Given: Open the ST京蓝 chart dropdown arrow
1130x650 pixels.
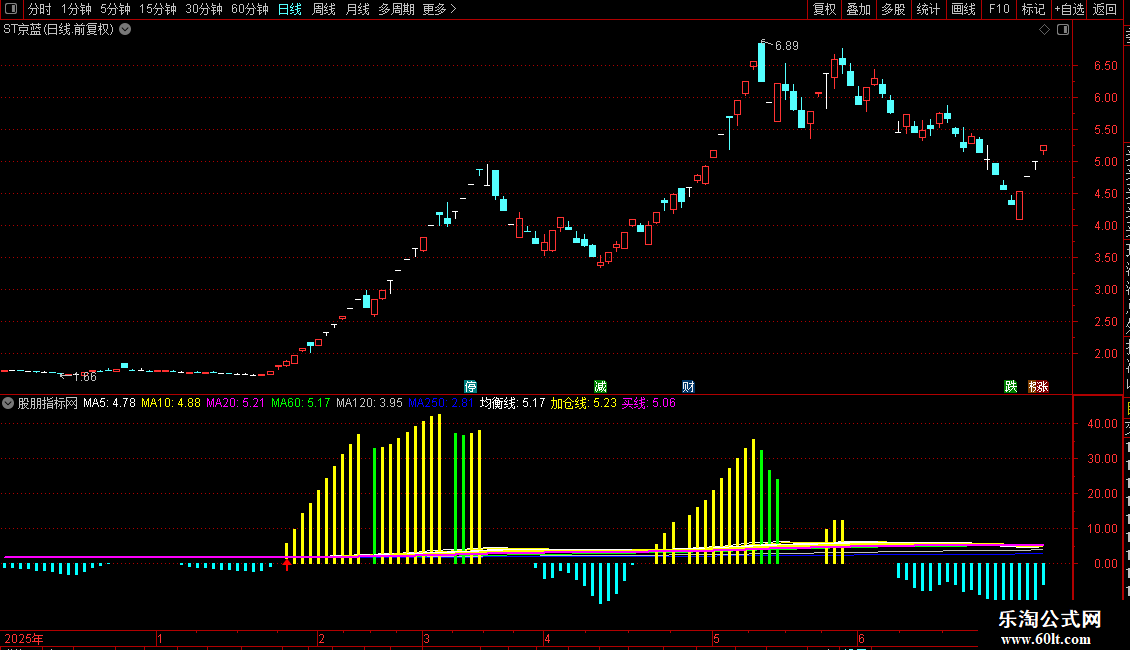Looking at the screenshot, I should click(x=125, y=30).
